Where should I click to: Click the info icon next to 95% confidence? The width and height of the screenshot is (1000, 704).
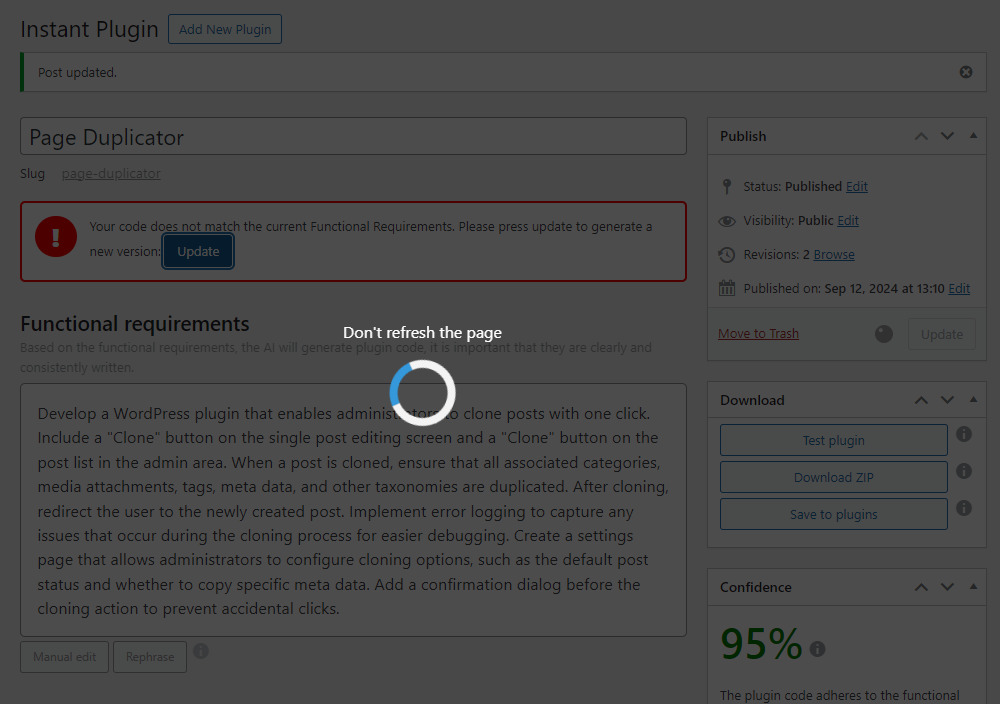[817, 649]
